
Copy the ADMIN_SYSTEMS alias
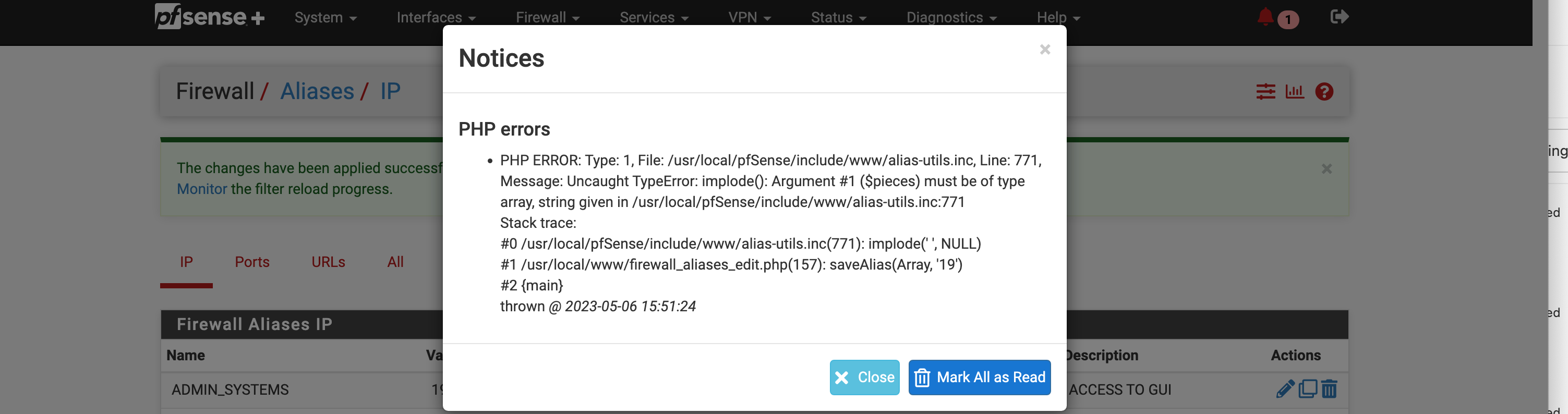[1308, 388]
